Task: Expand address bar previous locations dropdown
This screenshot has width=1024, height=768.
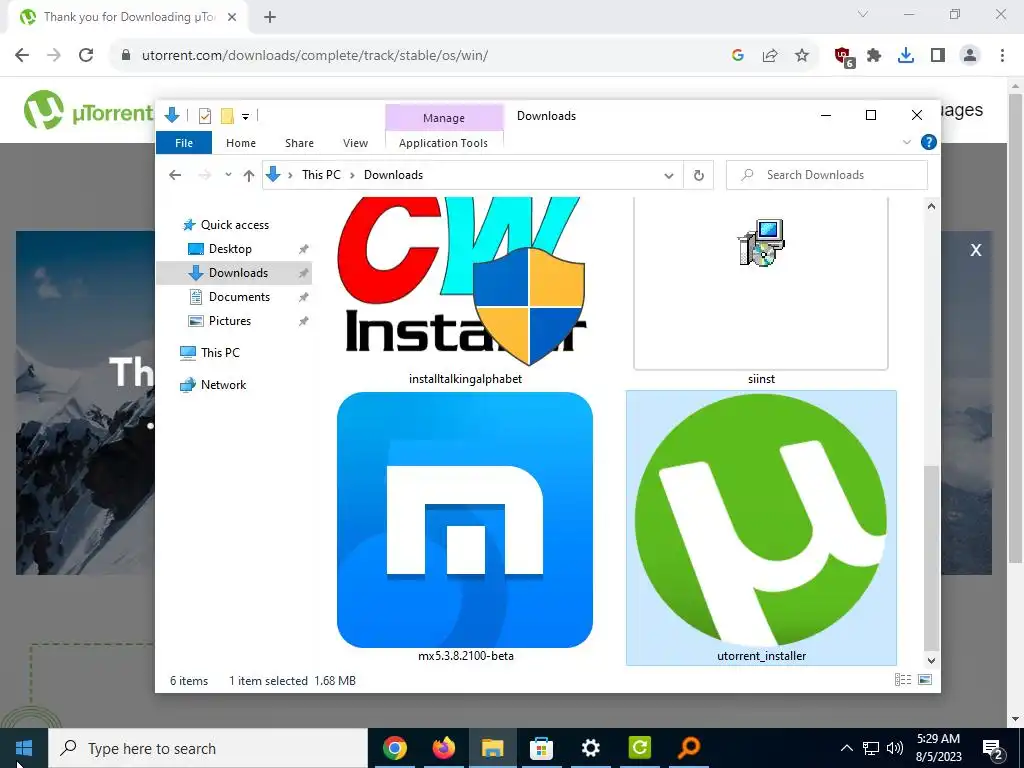Action: (669, 175)
